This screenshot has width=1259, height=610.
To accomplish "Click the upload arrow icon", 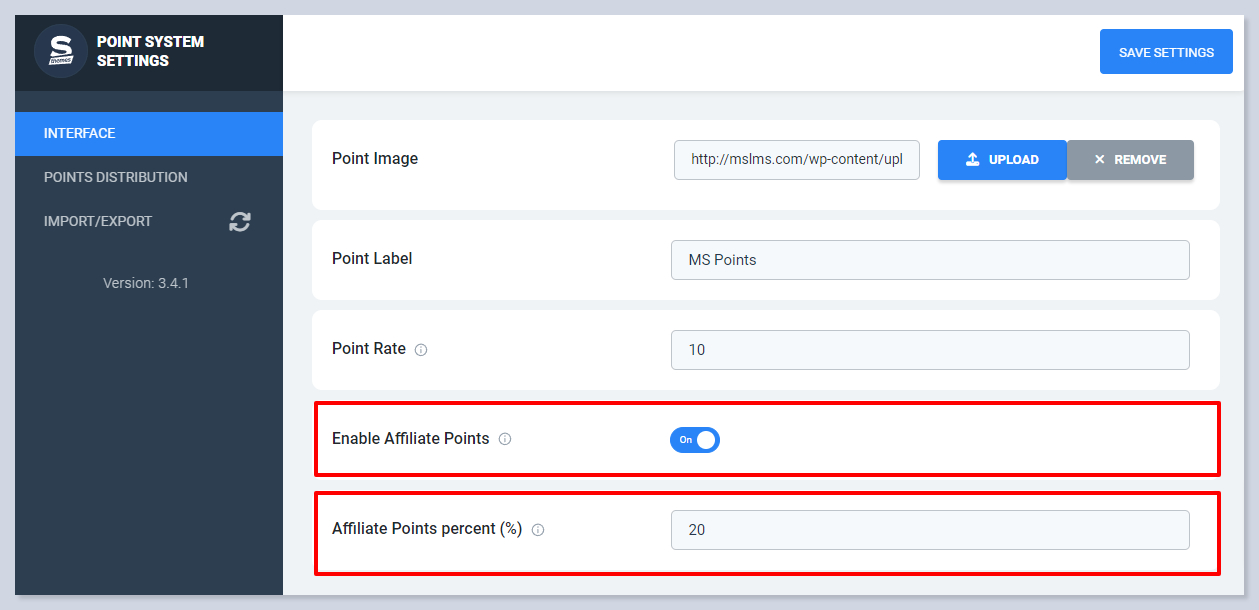I will [x=972, y=160].
